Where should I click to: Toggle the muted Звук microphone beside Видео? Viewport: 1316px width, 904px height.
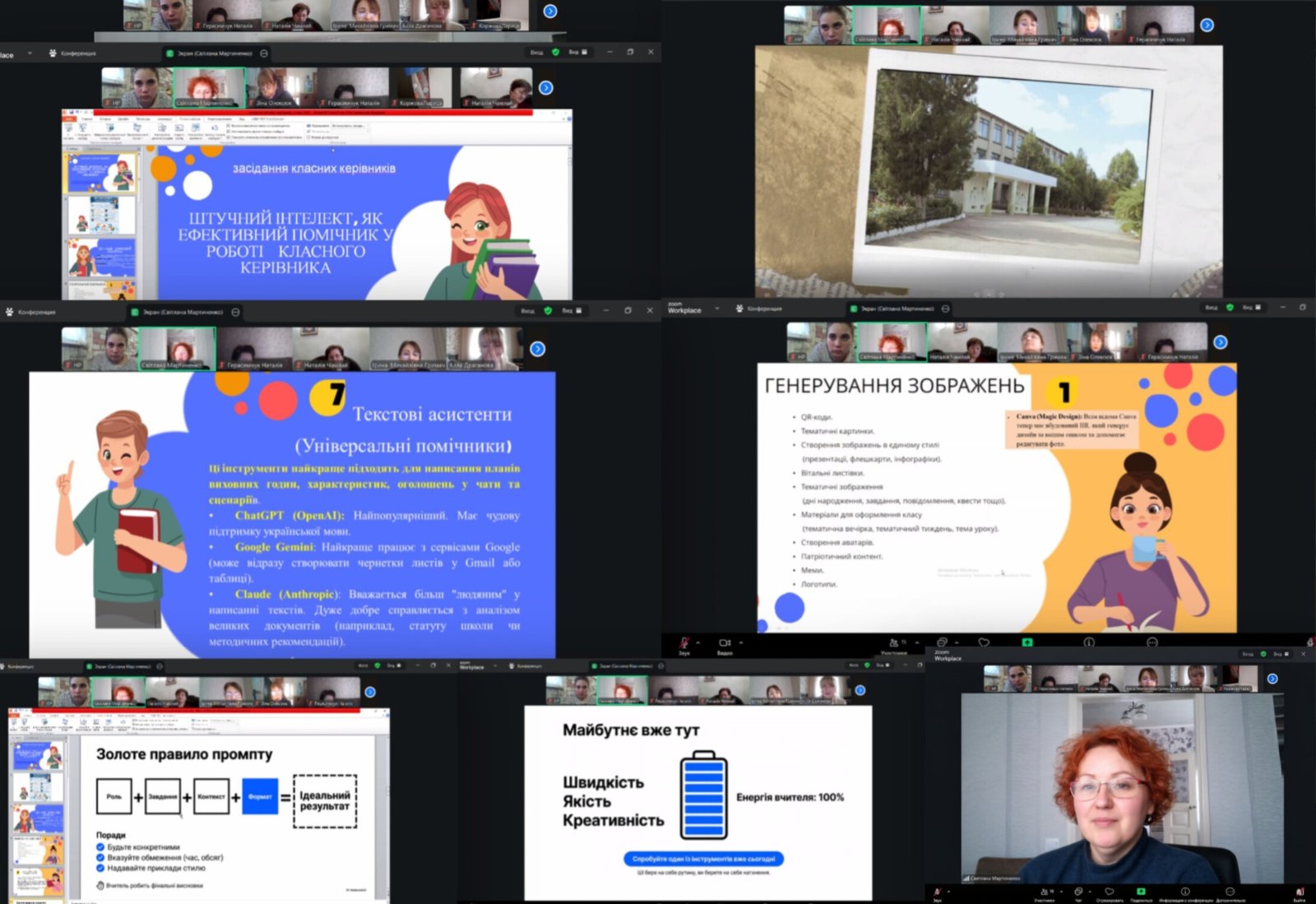point(683,642)
